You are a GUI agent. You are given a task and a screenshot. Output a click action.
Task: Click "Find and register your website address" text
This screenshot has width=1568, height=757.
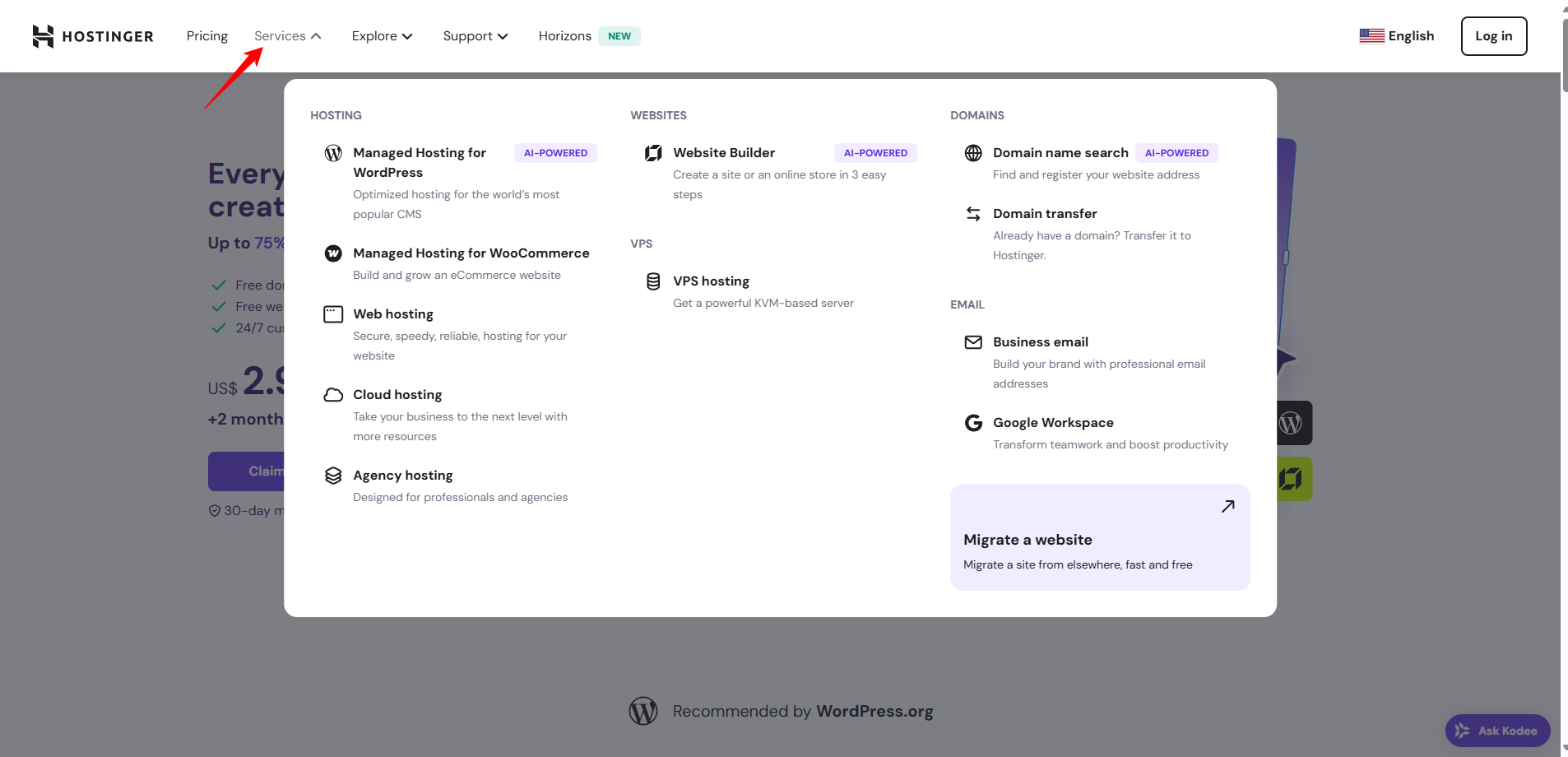(x=1096, y=174)
